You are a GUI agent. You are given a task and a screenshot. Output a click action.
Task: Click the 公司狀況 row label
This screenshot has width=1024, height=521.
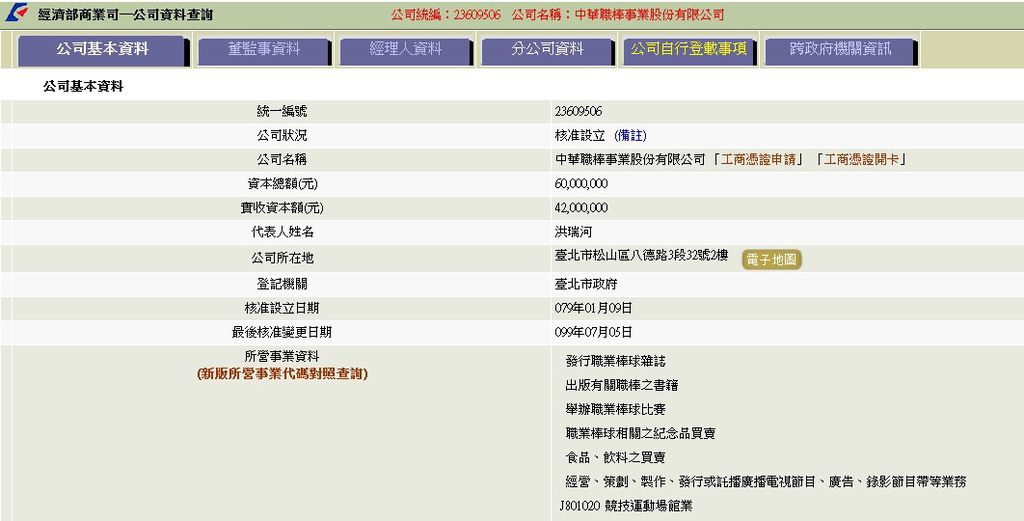pos(281,136)
